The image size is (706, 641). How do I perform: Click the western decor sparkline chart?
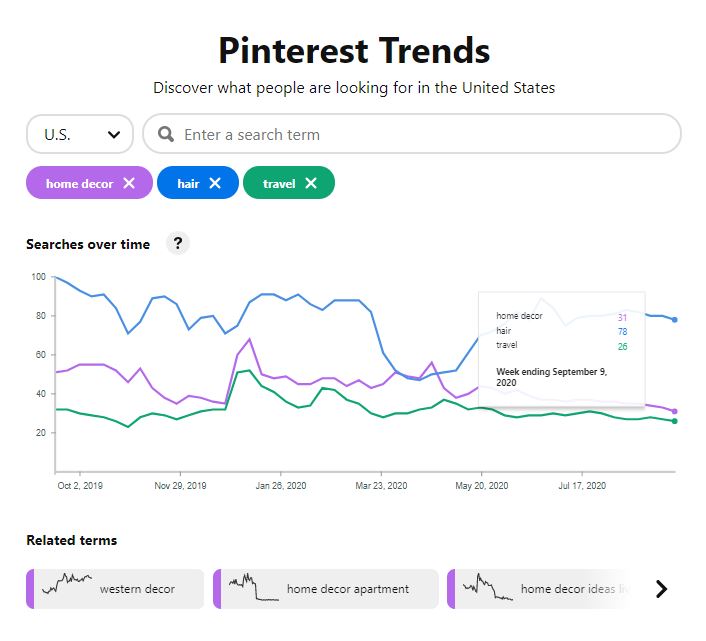point(66,582)
